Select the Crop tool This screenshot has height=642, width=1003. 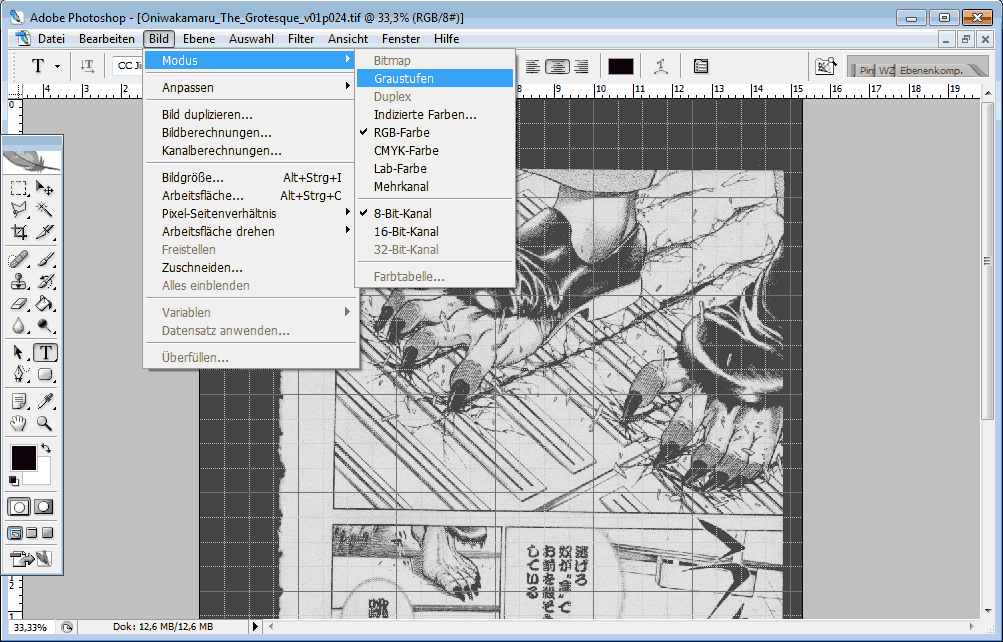(x=19, y=231)
